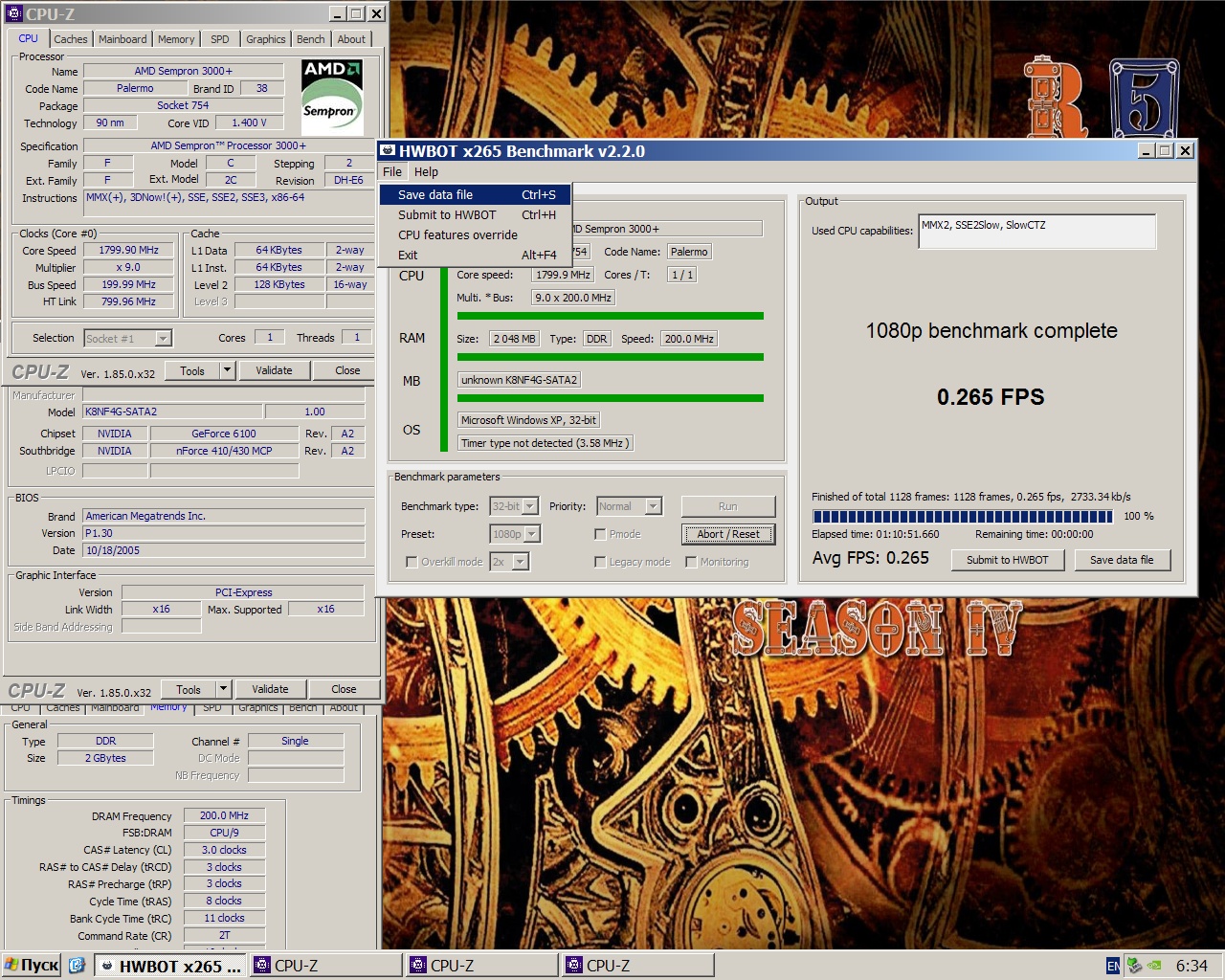Open the Preset 1080p dropdown

tap(533, 534)
